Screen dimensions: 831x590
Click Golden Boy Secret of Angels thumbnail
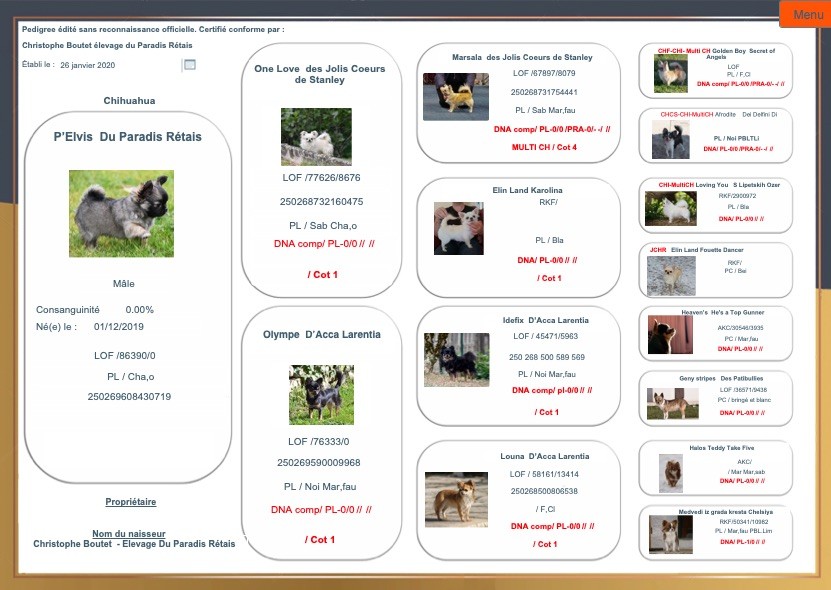tap(671, 73)
